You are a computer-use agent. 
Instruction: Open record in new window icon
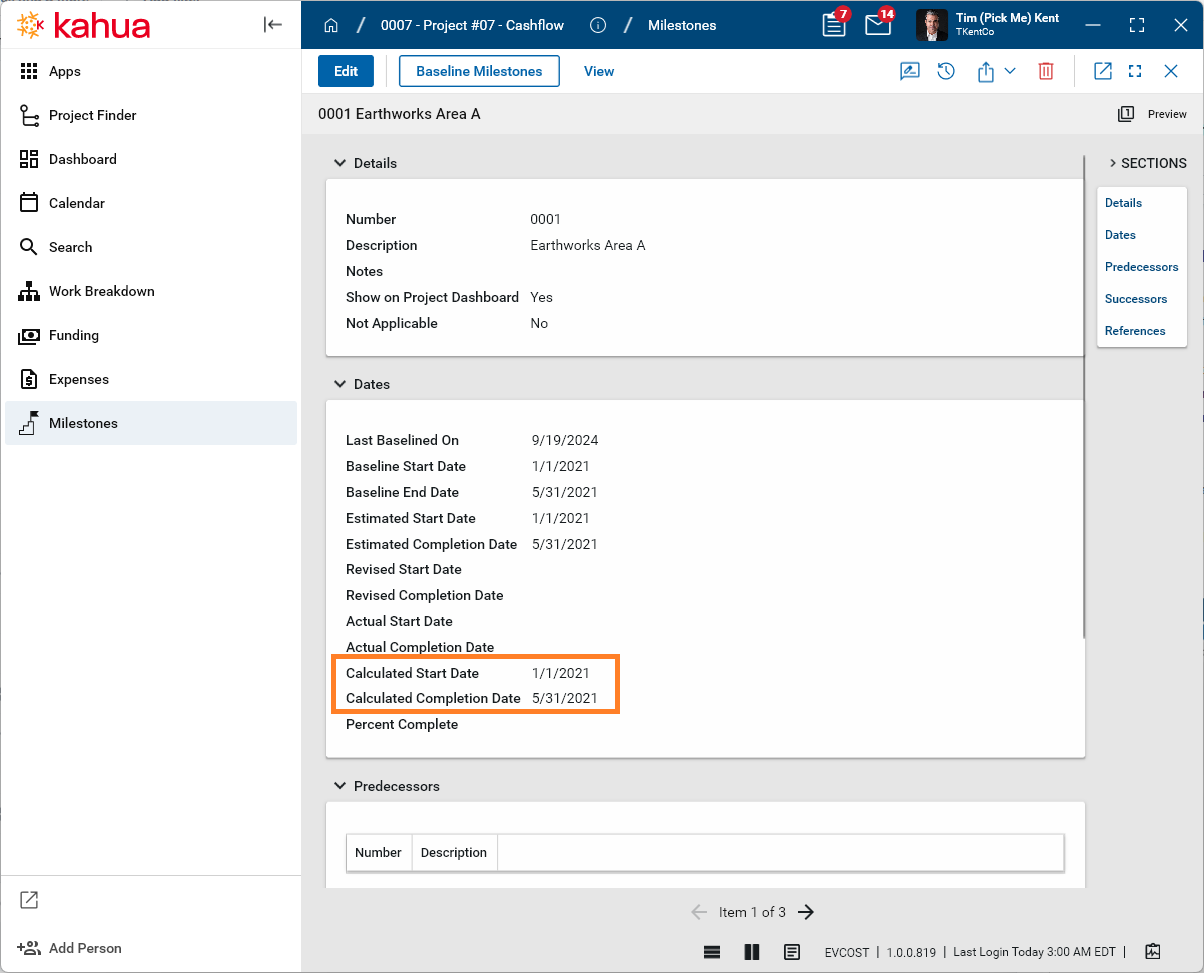(x=1102, y=71)
